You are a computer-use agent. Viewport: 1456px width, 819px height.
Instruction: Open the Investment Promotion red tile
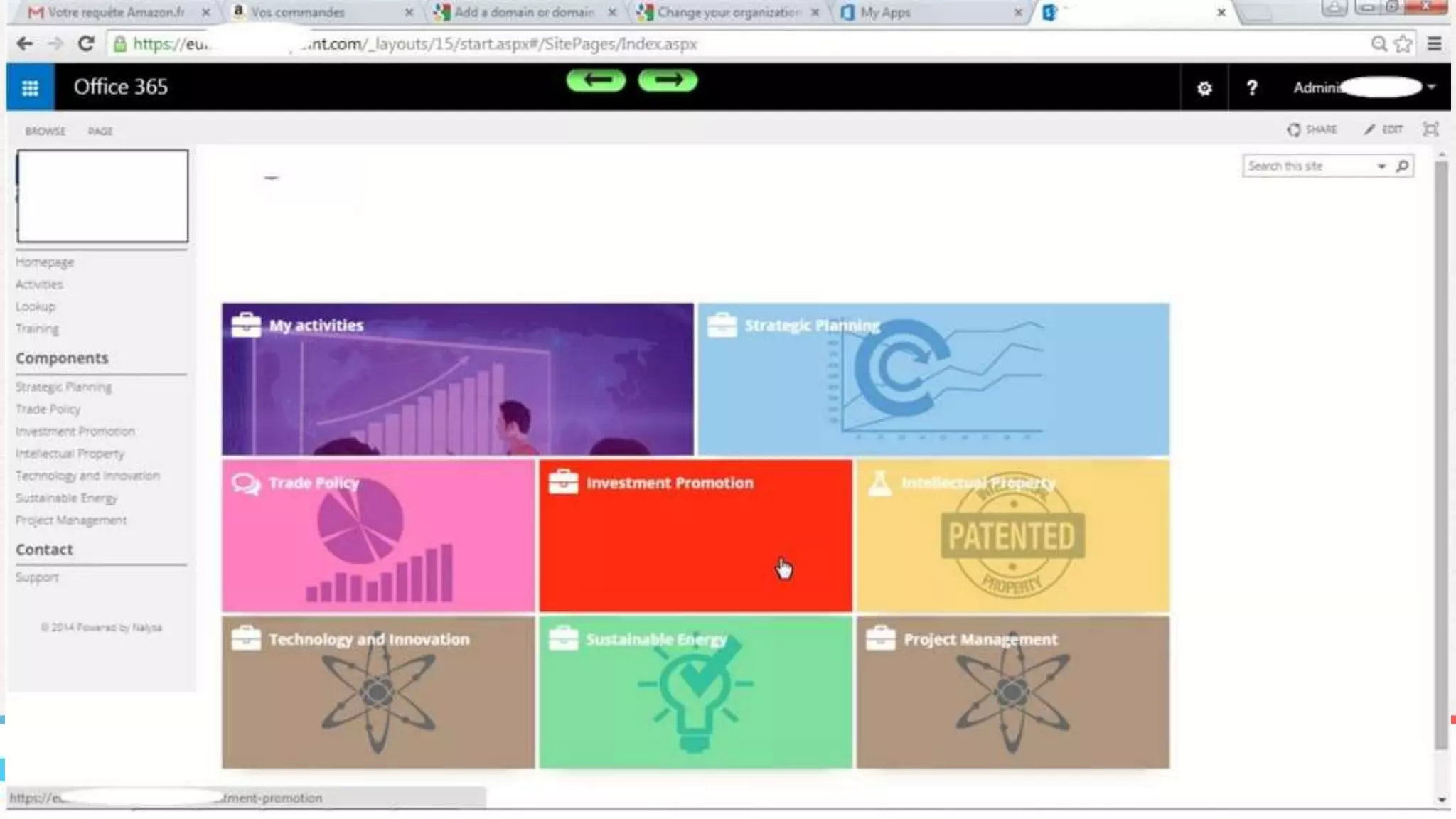[x=695, y=535]
